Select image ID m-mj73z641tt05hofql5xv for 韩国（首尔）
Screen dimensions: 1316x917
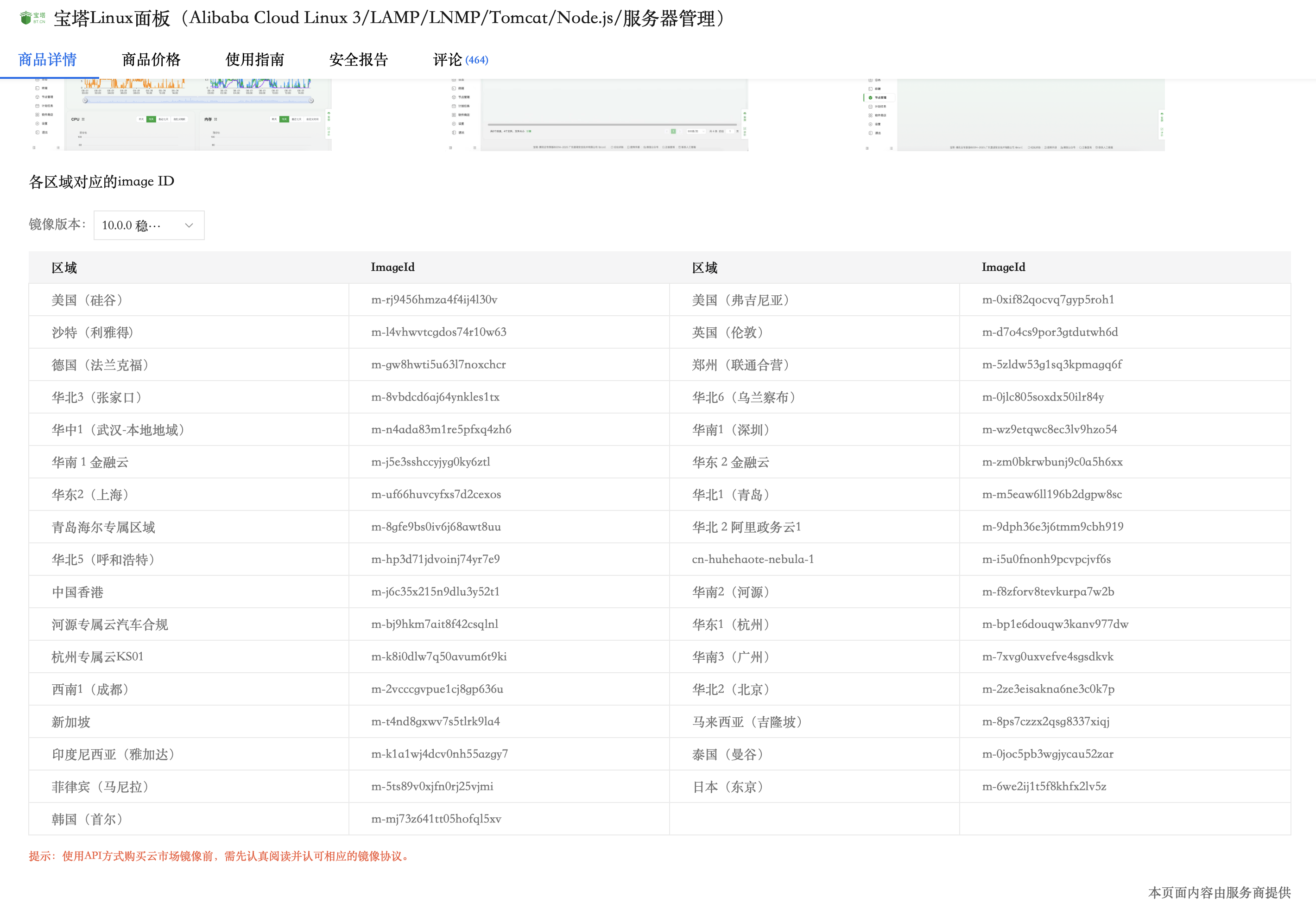(436, 819)
